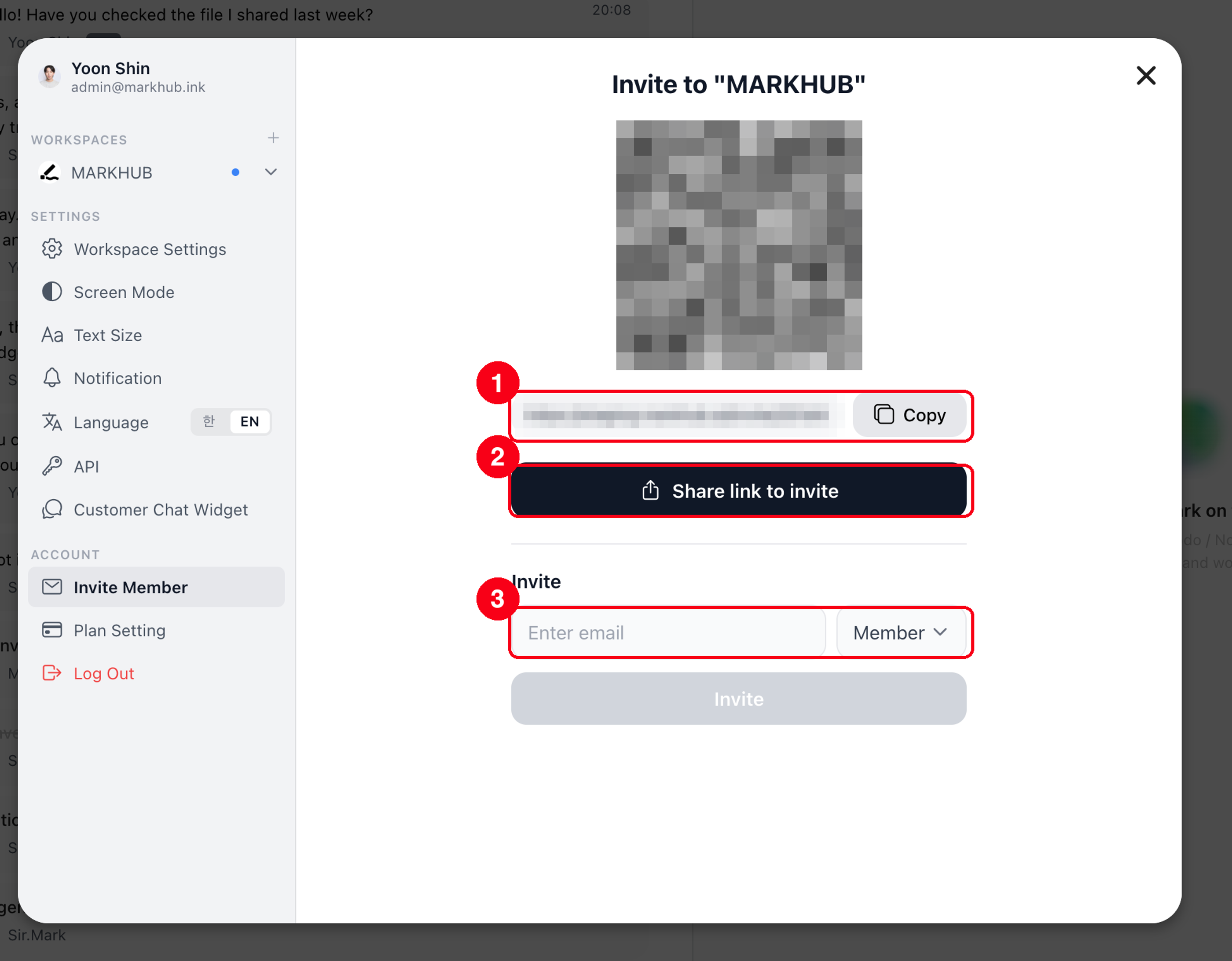1232x961 pixels.
Task: Click the grey Invite submit button
Action: pyautogui.click(x=738, y=698)
